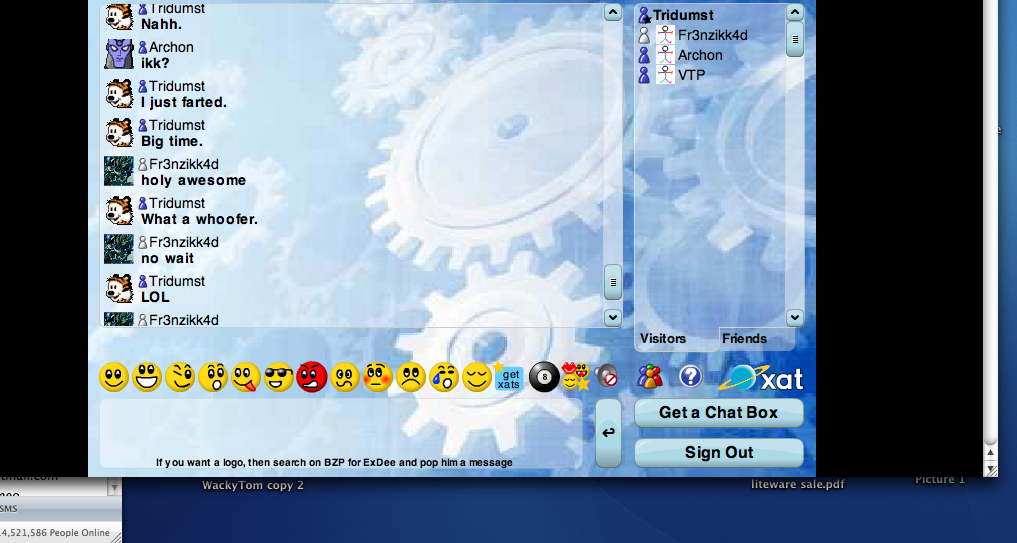Screen dimensions: 1017x543
Task: Toggle the sound mute speaker icon
Action: (606, 375)
